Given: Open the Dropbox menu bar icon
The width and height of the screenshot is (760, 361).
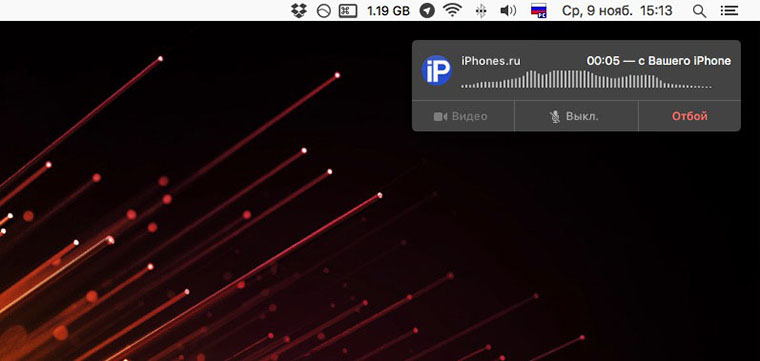Looking at the screenshot, I should (299, 10).
